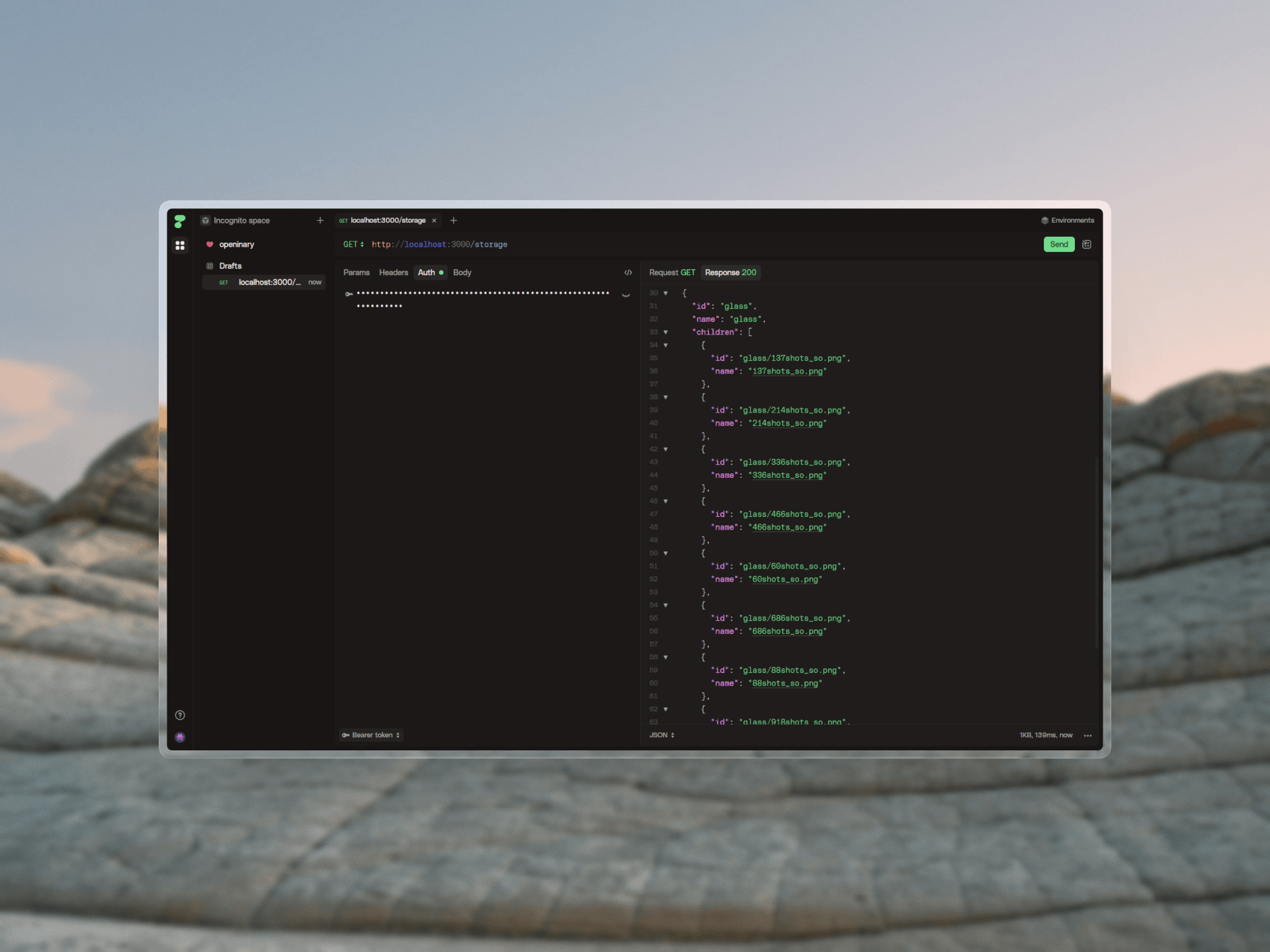Switch to the Headers tab
Image resolution: width=1270 pixels, height=952 pixels.
point(394,272)
